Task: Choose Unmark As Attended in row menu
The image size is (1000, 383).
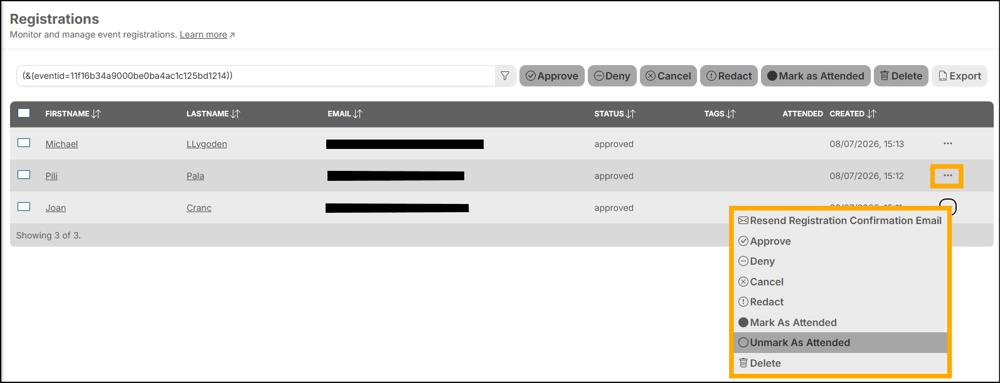Action: pyautogui.click(x=840, y=342)
